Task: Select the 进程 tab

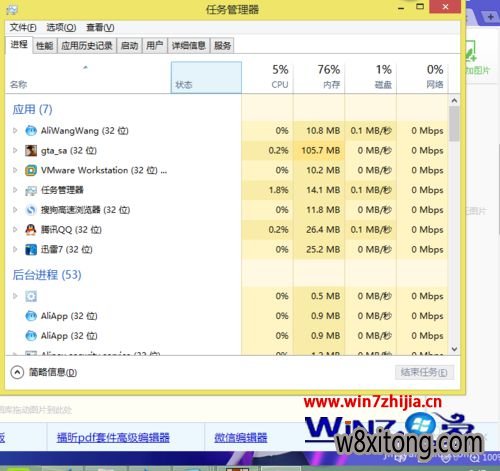Action: tap(19, 45)
